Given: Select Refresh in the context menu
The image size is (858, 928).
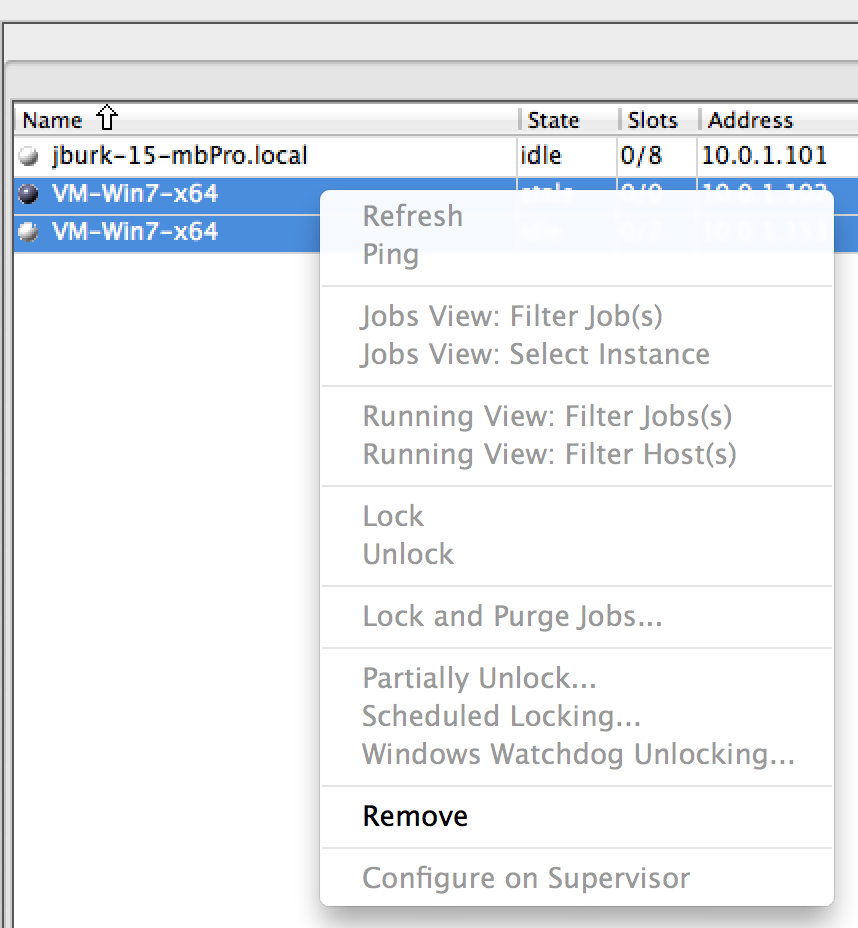Looking at the screenshot, I should [412, 216].
